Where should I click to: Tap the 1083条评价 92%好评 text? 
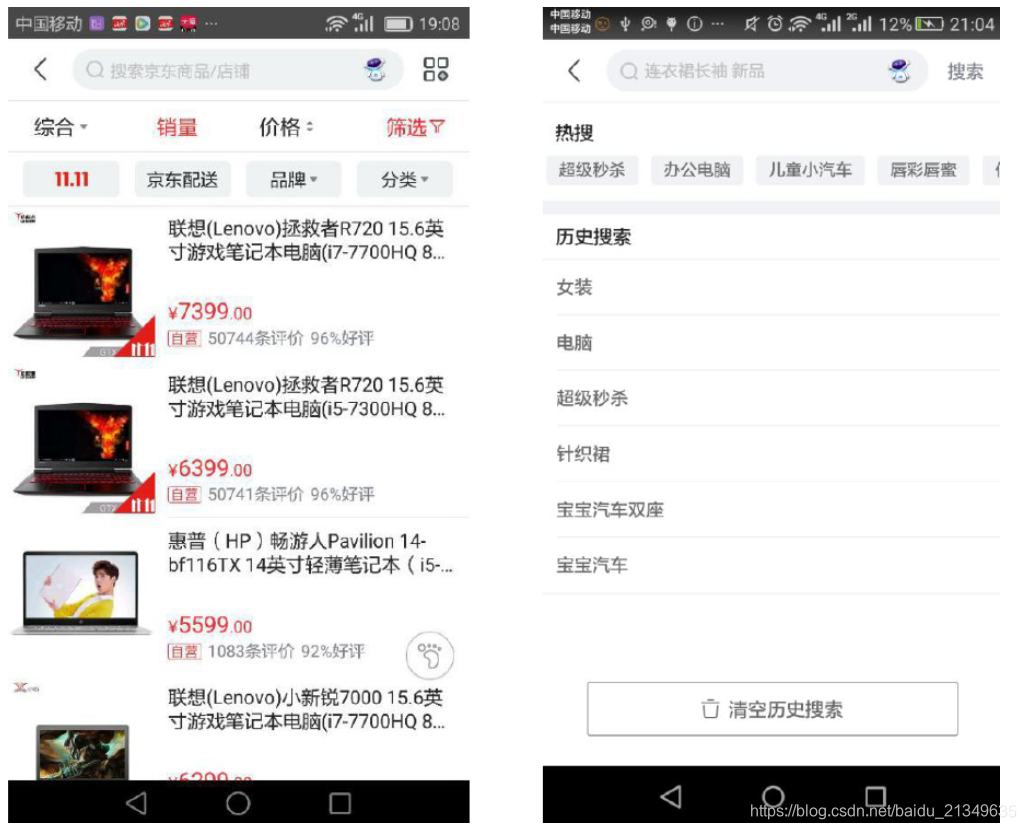click(x=286, y=651)
